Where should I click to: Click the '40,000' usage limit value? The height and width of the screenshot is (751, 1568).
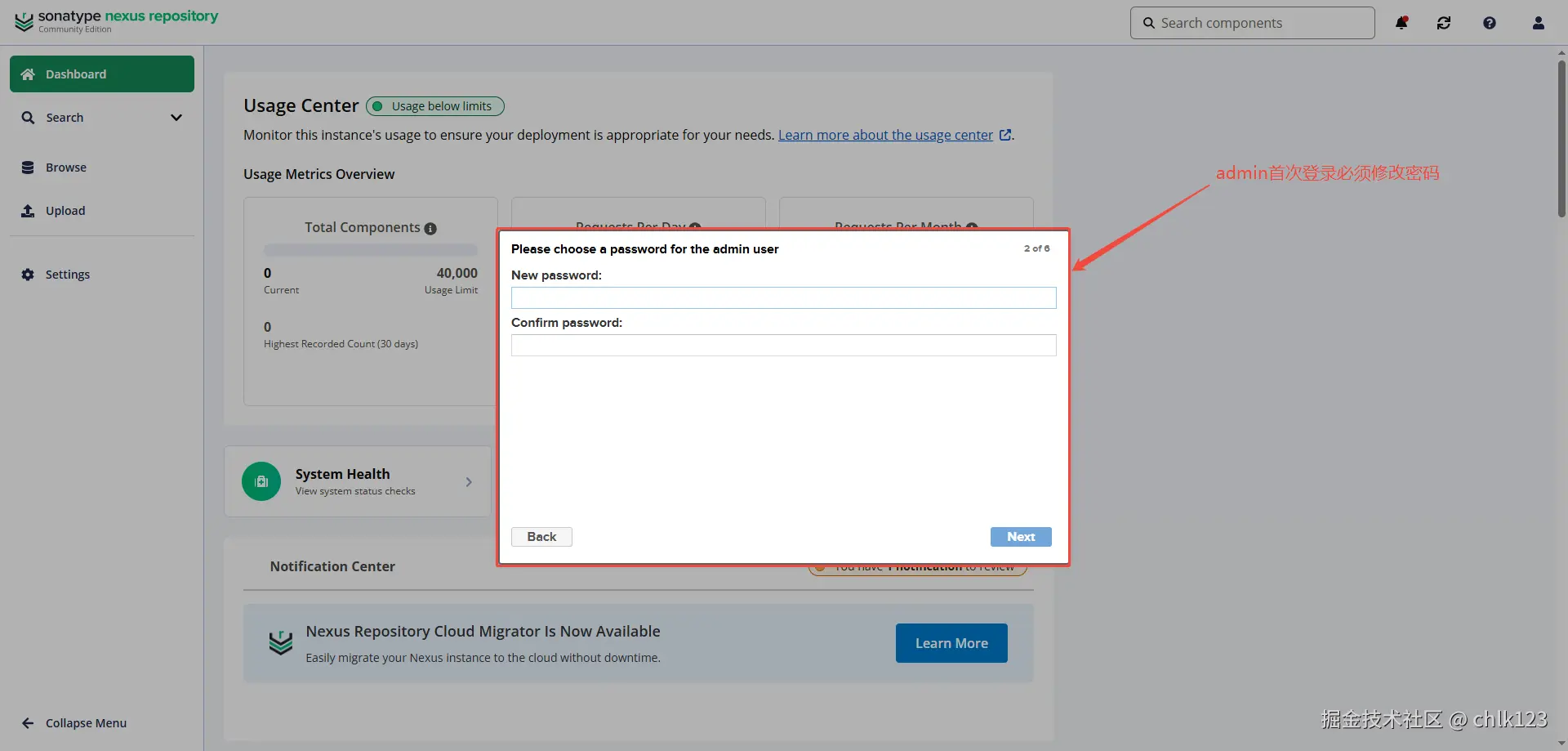coord(457,273)
